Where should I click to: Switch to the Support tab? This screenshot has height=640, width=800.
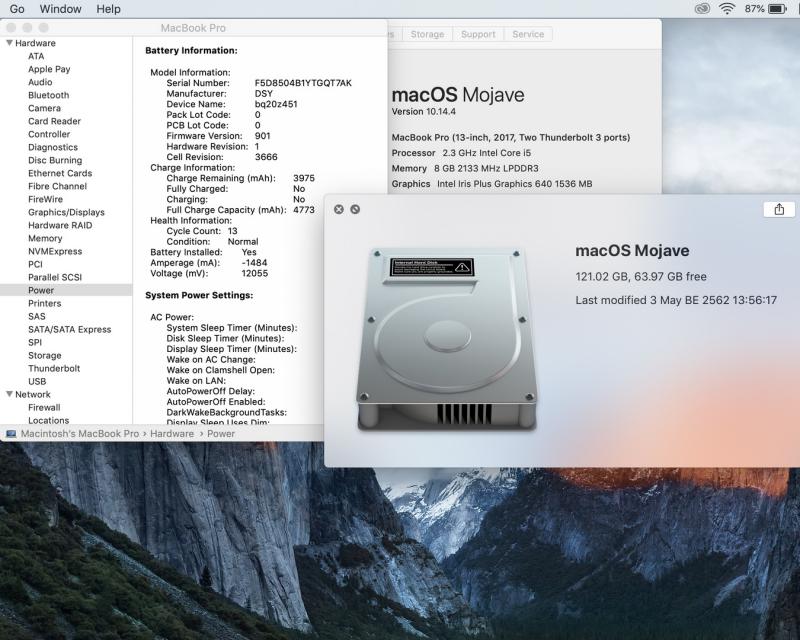tap(478, 34)
